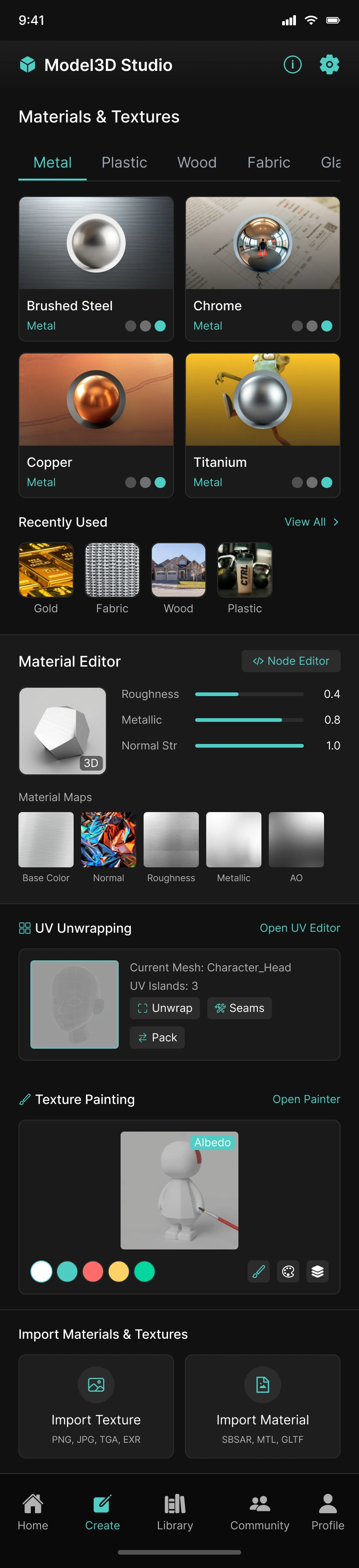The height and width of the screenshot is (1568, 359).
Task: Open the layers icon in Texture Painting
Action: click(x=318, y=1271)
